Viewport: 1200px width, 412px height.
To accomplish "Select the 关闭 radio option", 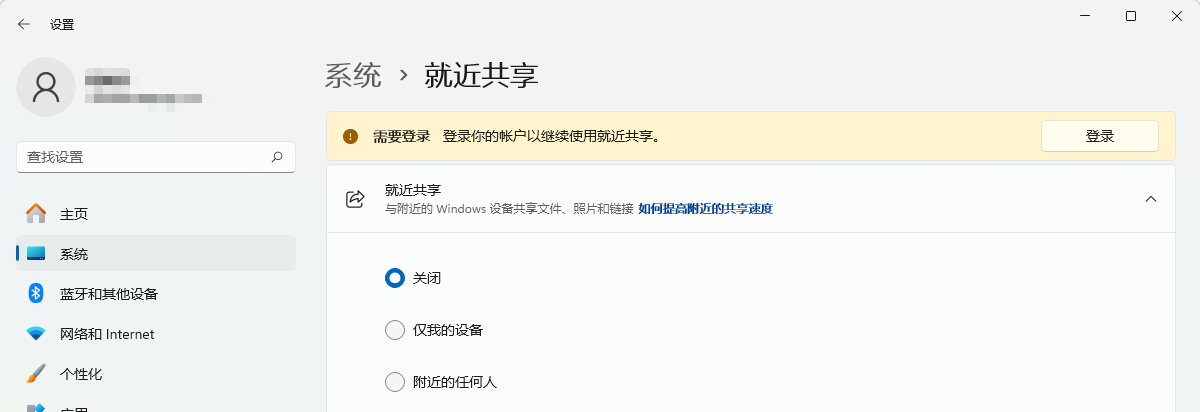I will pos(394,278).
